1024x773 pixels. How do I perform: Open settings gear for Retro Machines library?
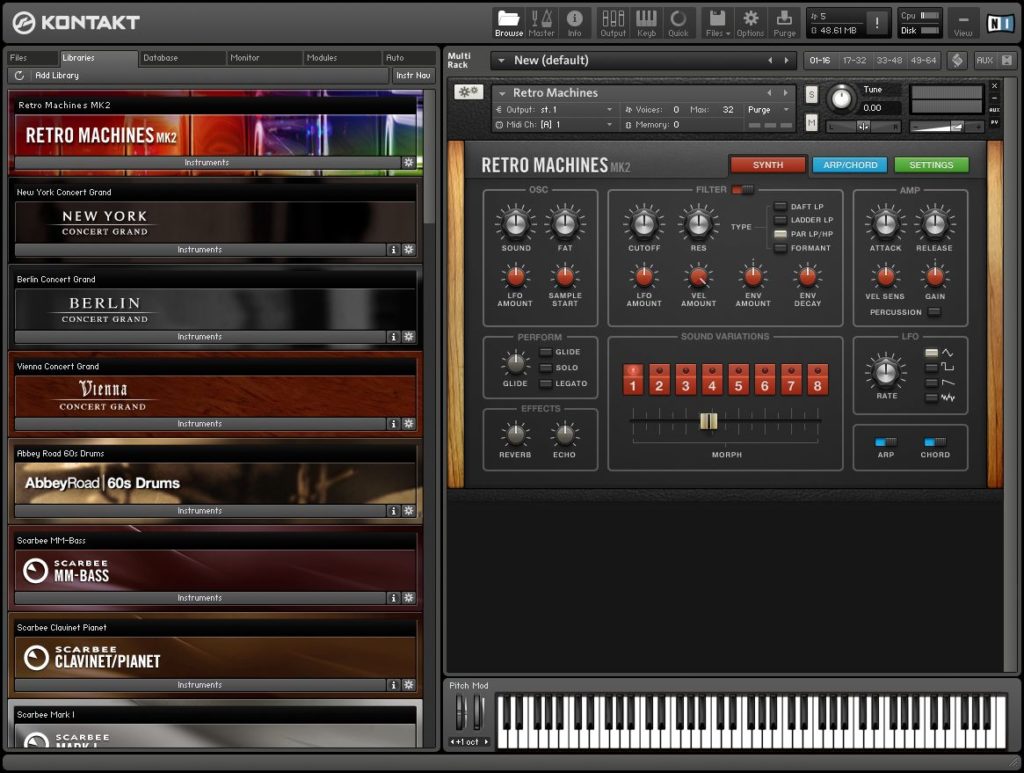408,162
